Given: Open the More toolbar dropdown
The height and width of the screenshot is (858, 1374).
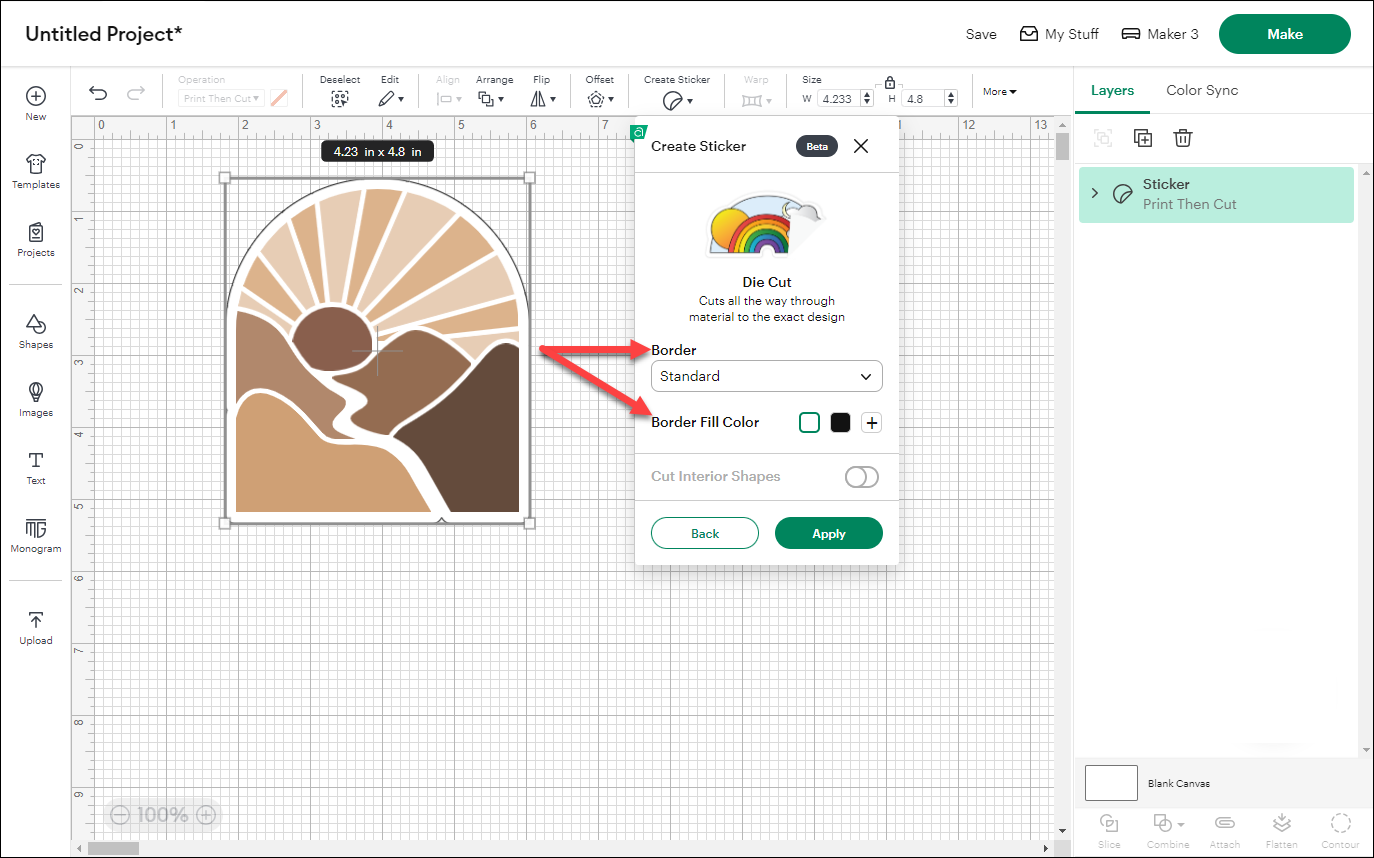Looking at the screenshot, I should 999,92.
